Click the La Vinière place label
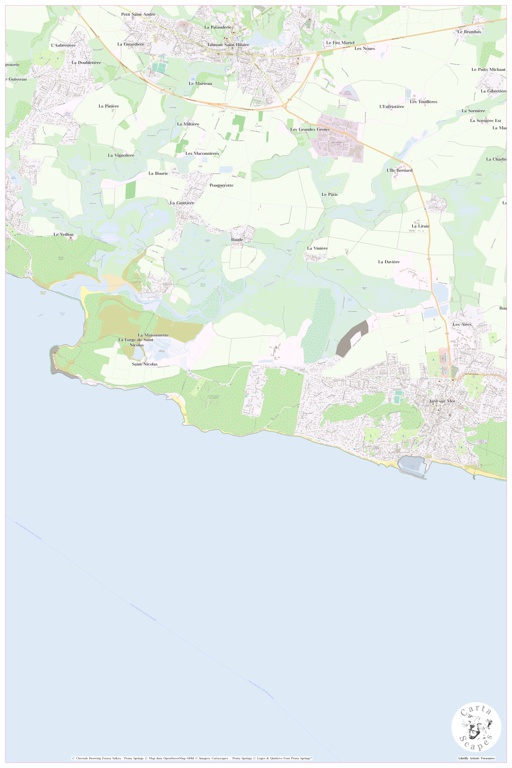 [x=317, y=248]
